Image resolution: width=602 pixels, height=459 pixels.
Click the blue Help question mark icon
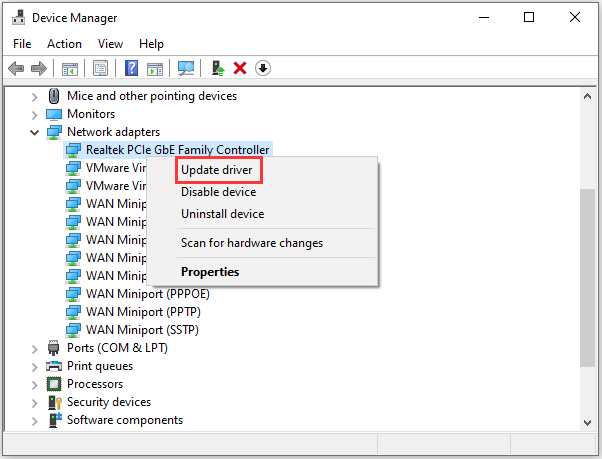point(131,69)
